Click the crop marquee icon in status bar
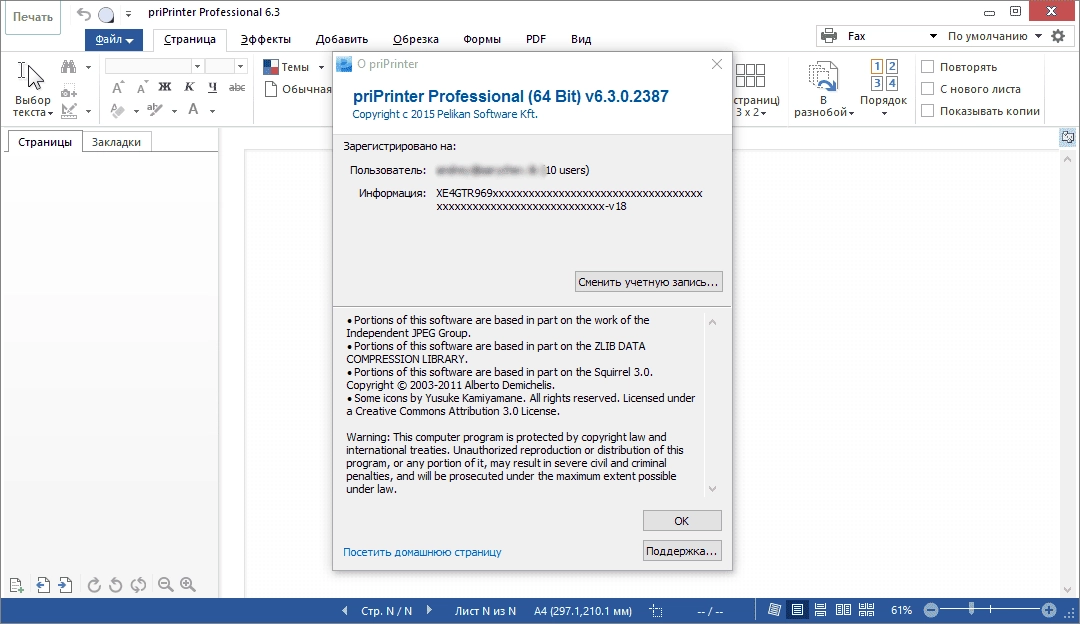Image resolution: width=1080 pixels, height=624 pixels. click(x=656, y=611)
